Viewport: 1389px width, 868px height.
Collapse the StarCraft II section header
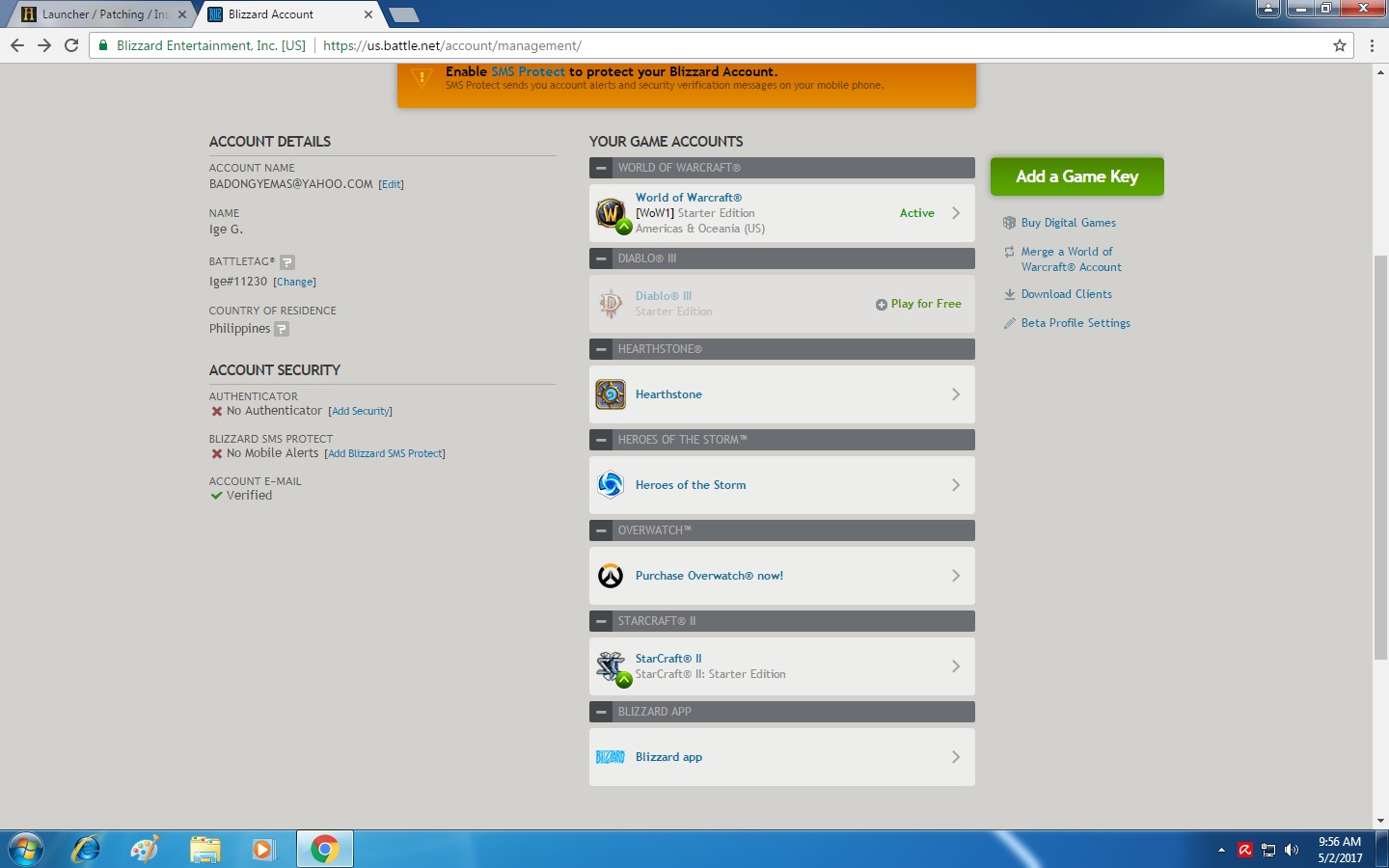click(x=601, y=621)
